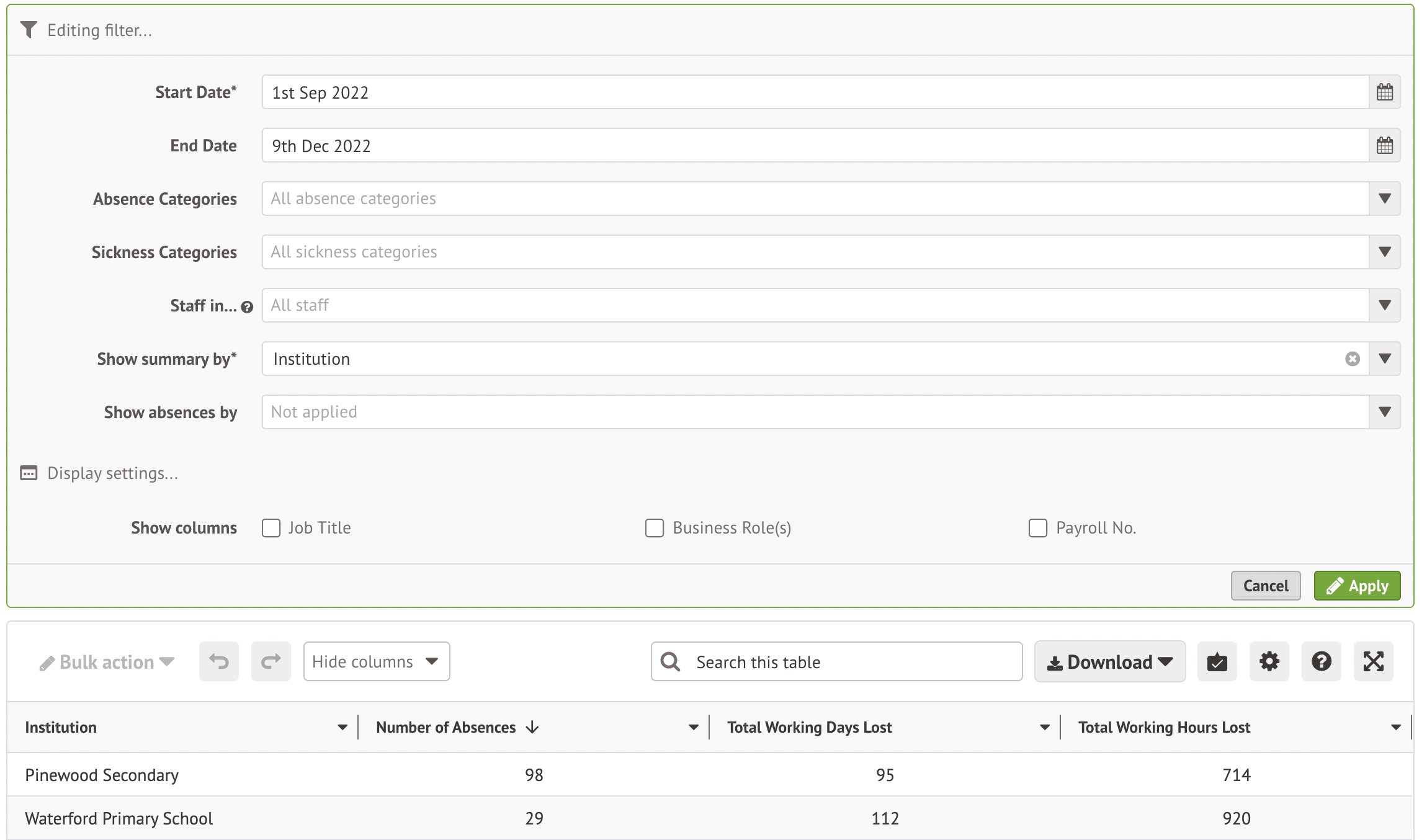Check the Payroll No. column option
This screenshot has width=1427, height=840.
(x=1038, y=528)
